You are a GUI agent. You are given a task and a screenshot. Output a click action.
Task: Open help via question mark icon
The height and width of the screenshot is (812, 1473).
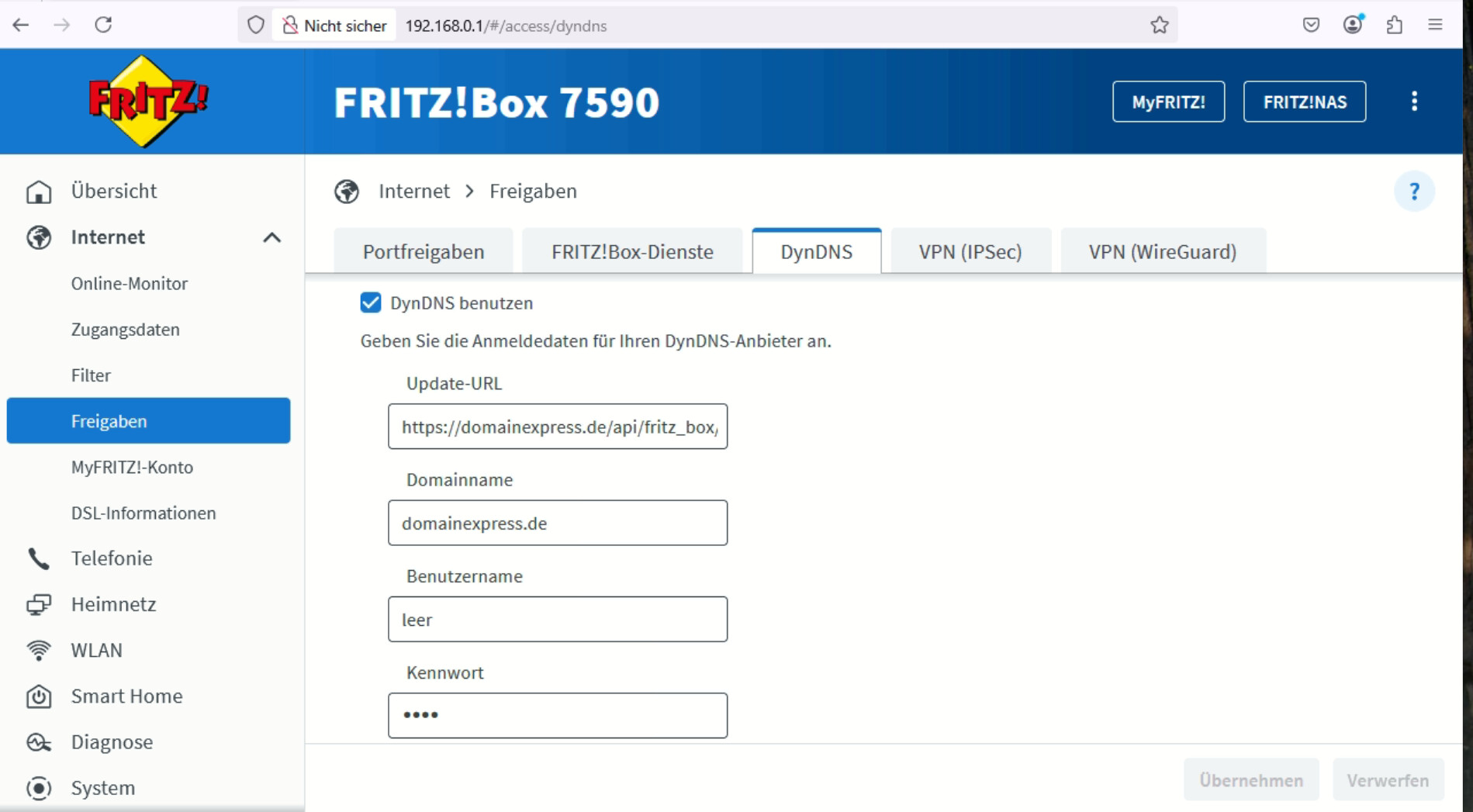tap(1414, 192)
